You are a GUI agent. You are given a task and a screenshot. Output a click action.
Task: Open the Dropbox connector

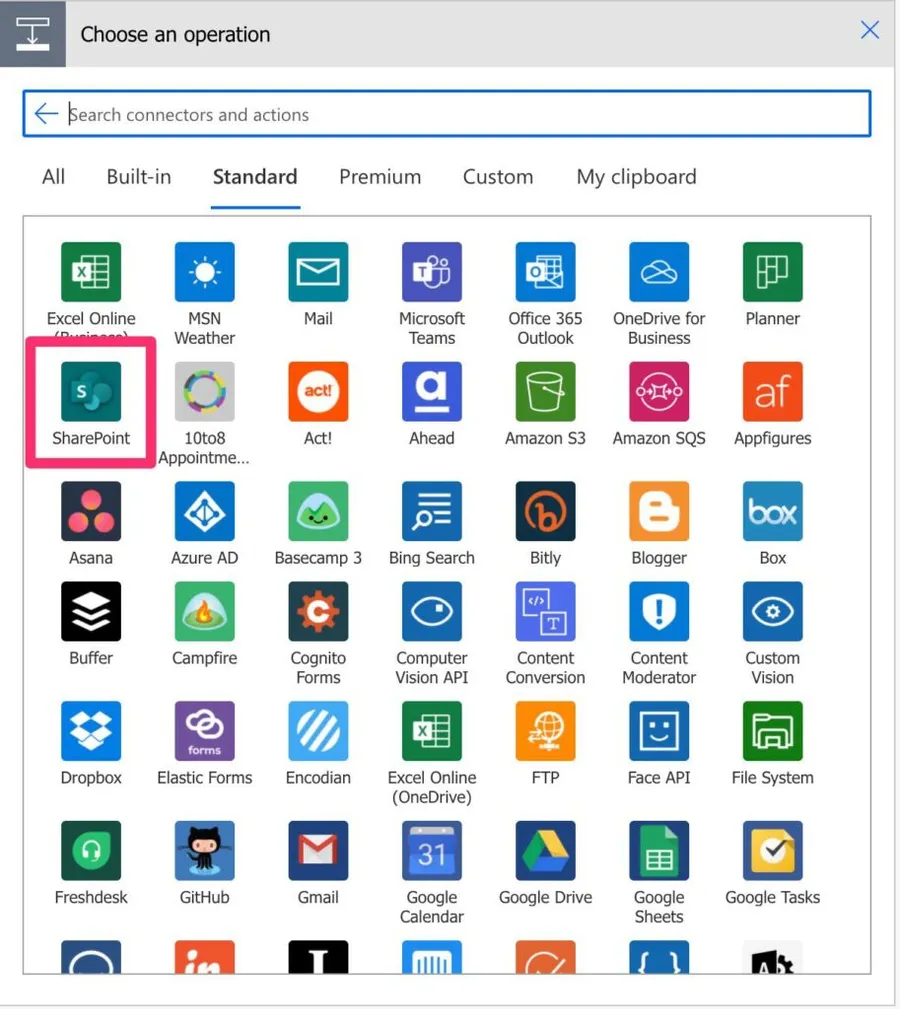[x=91, y=731]
